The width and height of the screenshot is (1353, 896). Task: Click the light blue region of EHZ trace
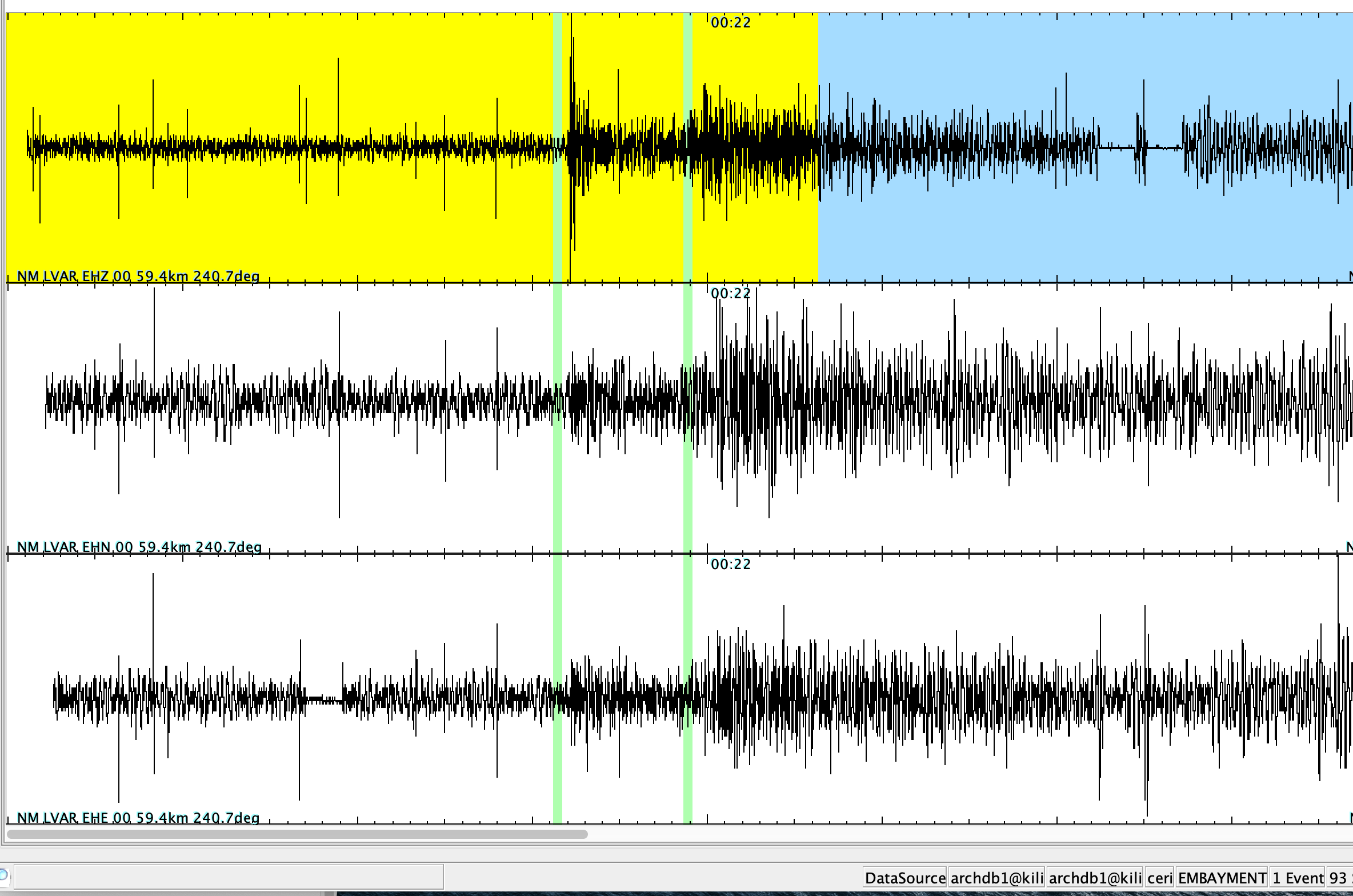[1086, 229]
